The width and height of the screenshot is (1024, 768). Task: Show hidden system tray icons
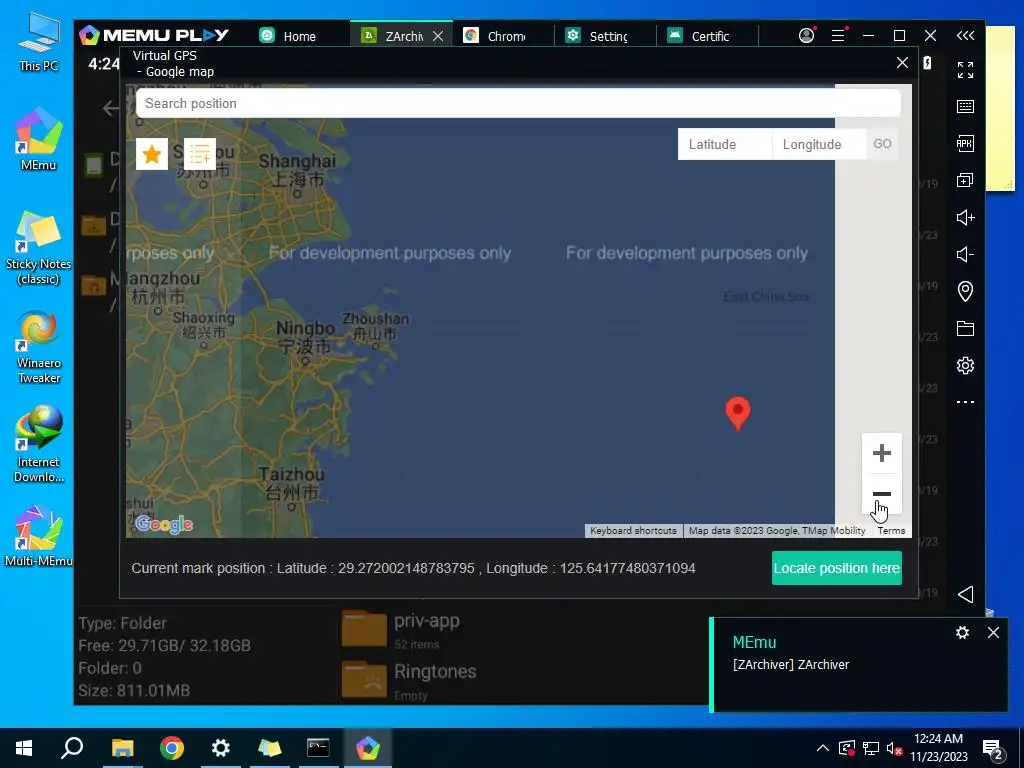(823, 748)
